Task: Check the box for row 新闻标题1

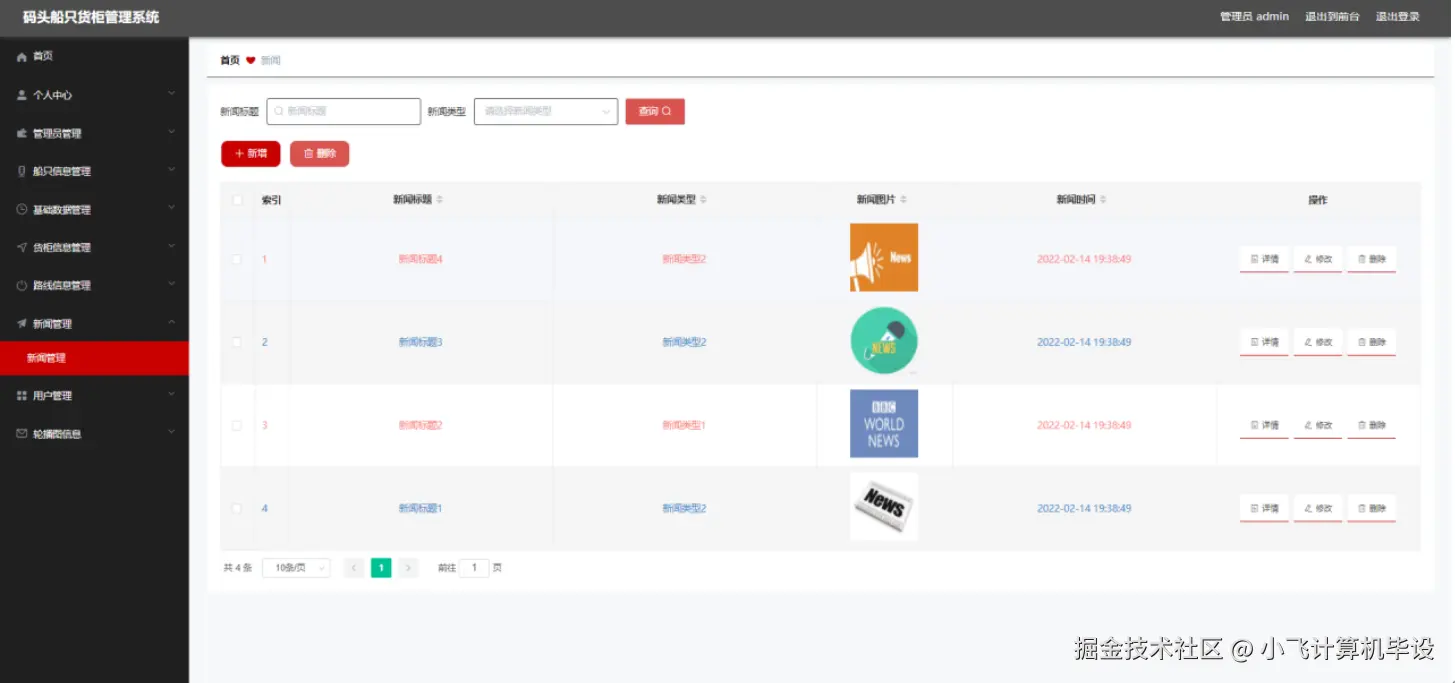Action: 237,508
